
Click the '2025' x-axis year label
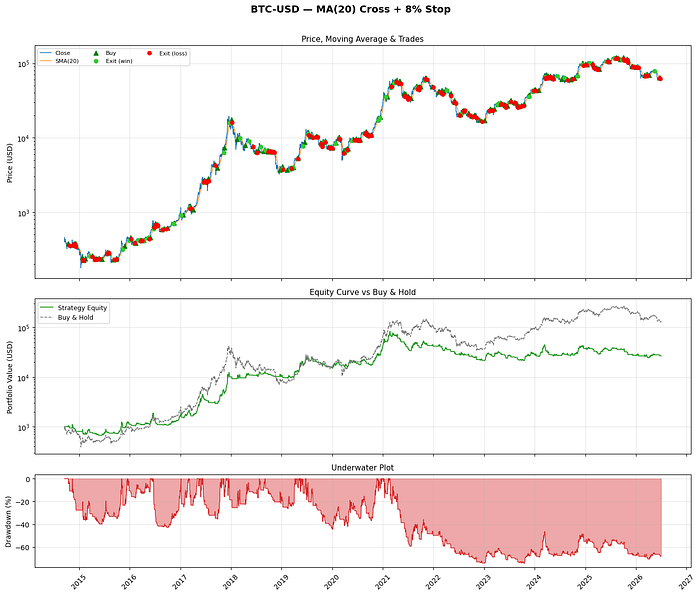click(584, 582)
